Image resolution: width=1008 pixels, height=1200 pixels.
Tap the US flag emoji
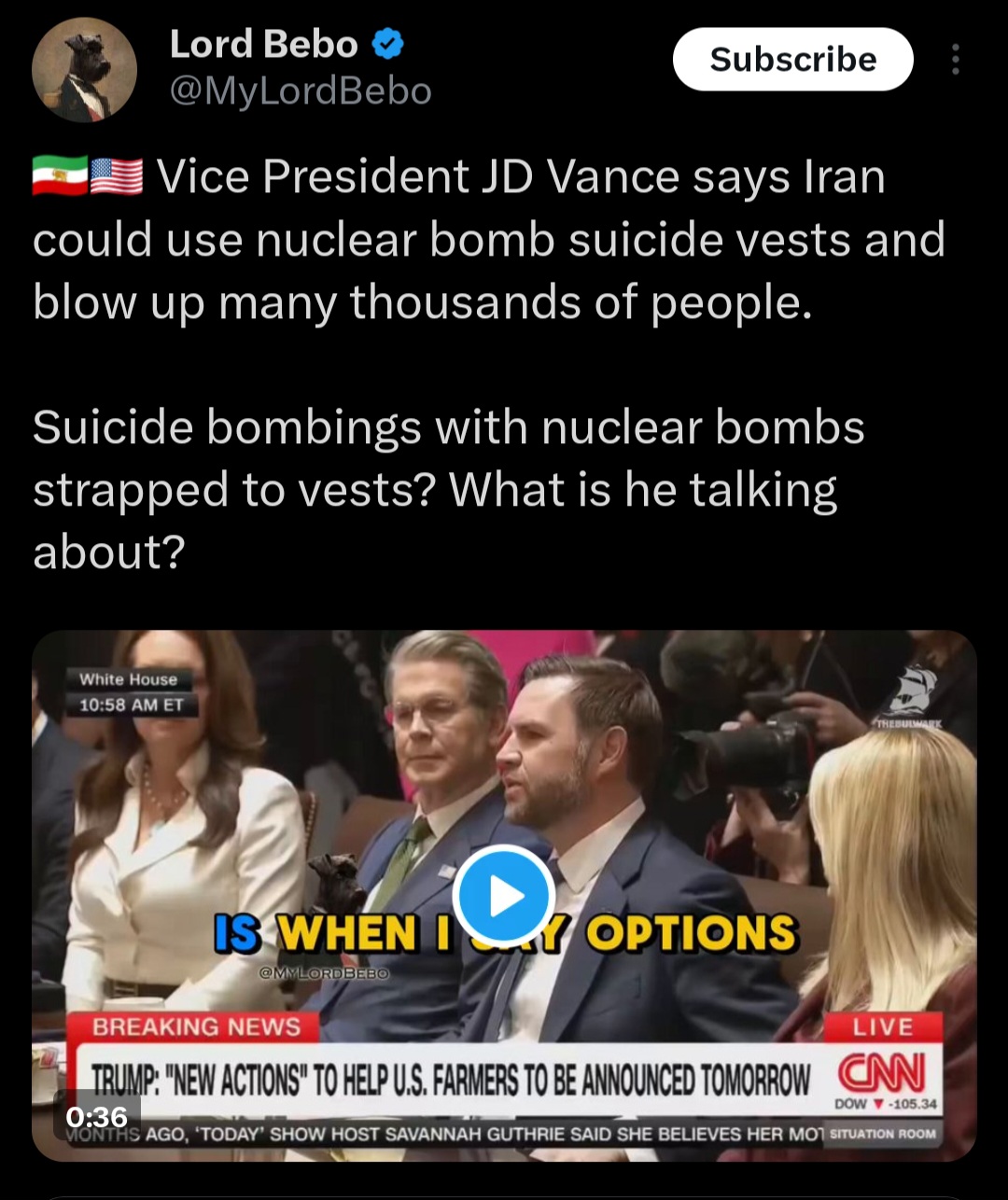(x=116, y=176)
